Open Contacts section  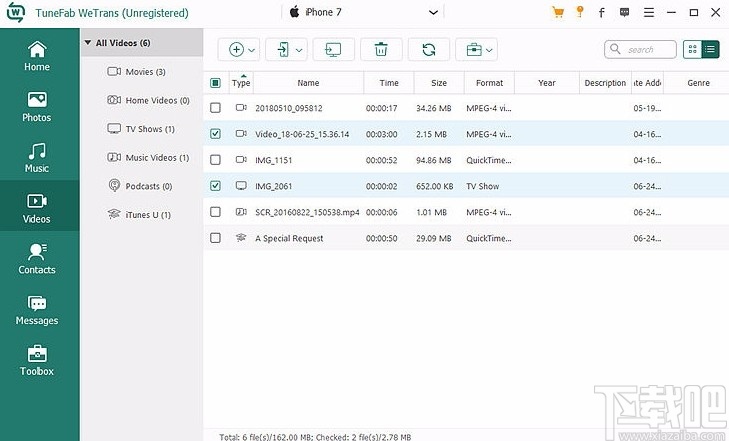tap(37, 258)
